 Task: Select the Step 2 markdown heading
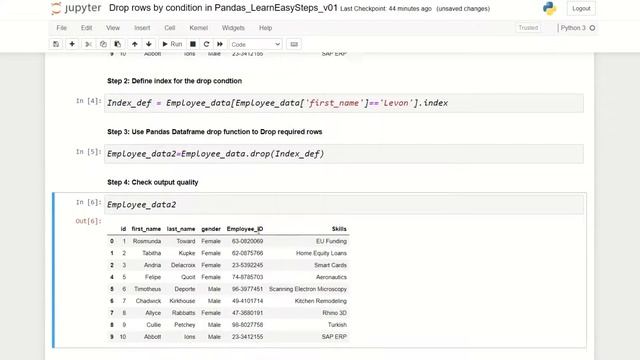point(174,81)
